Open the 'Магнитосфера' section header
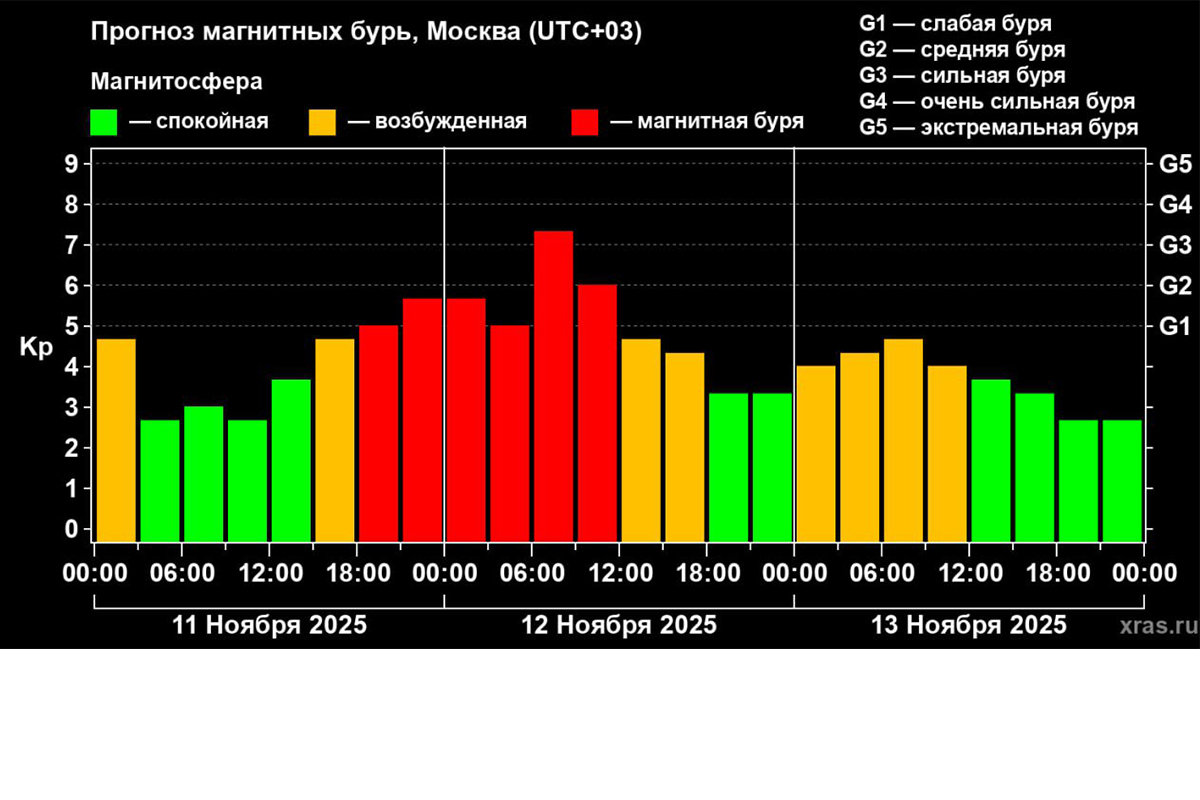 click(x=176, y=81)
